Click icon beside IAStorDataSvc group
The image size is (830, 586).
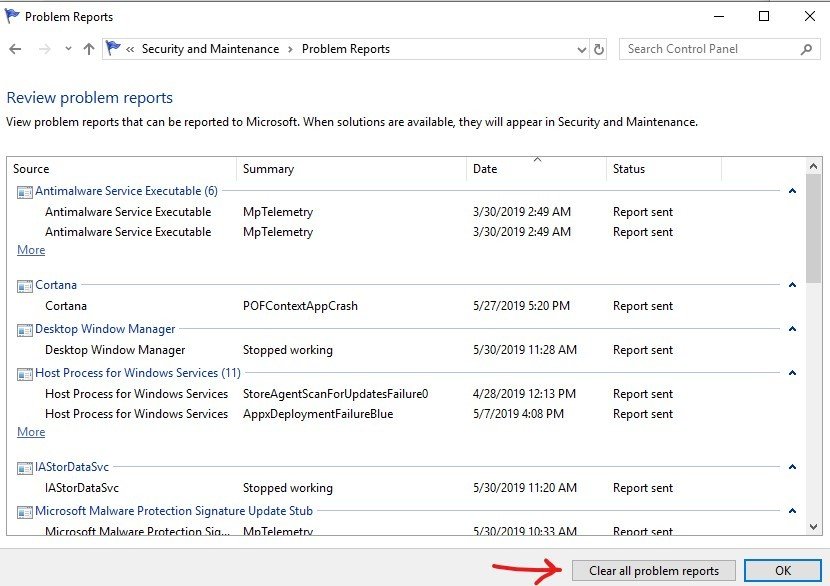point(24,468)
